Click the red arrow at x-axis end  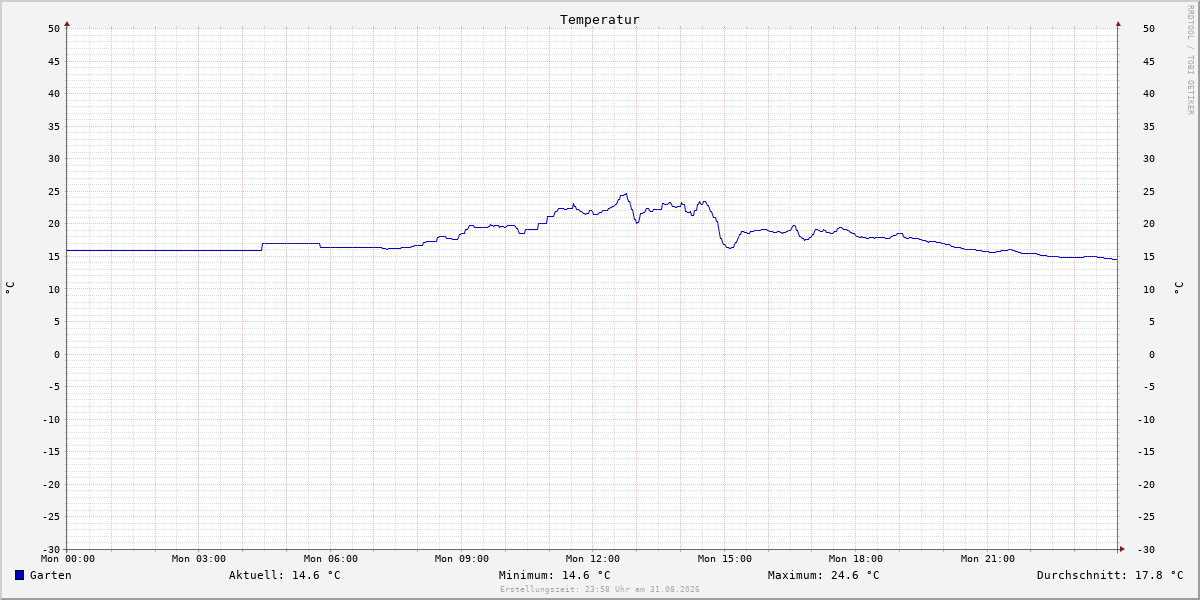1122,548
